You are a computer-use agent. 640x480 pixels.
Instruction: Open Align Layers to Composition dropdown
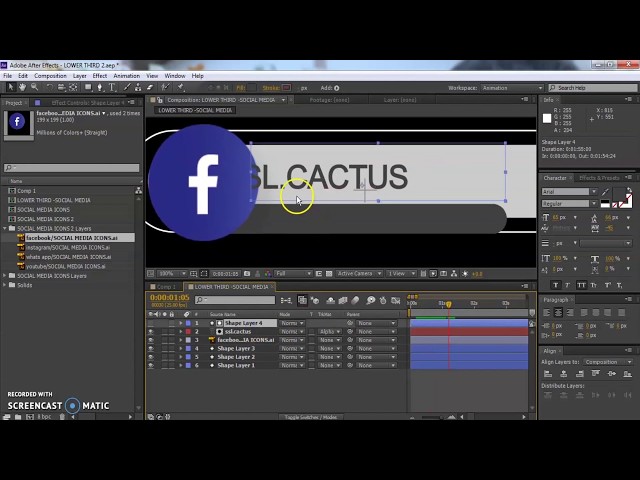(x=608, y=362)
